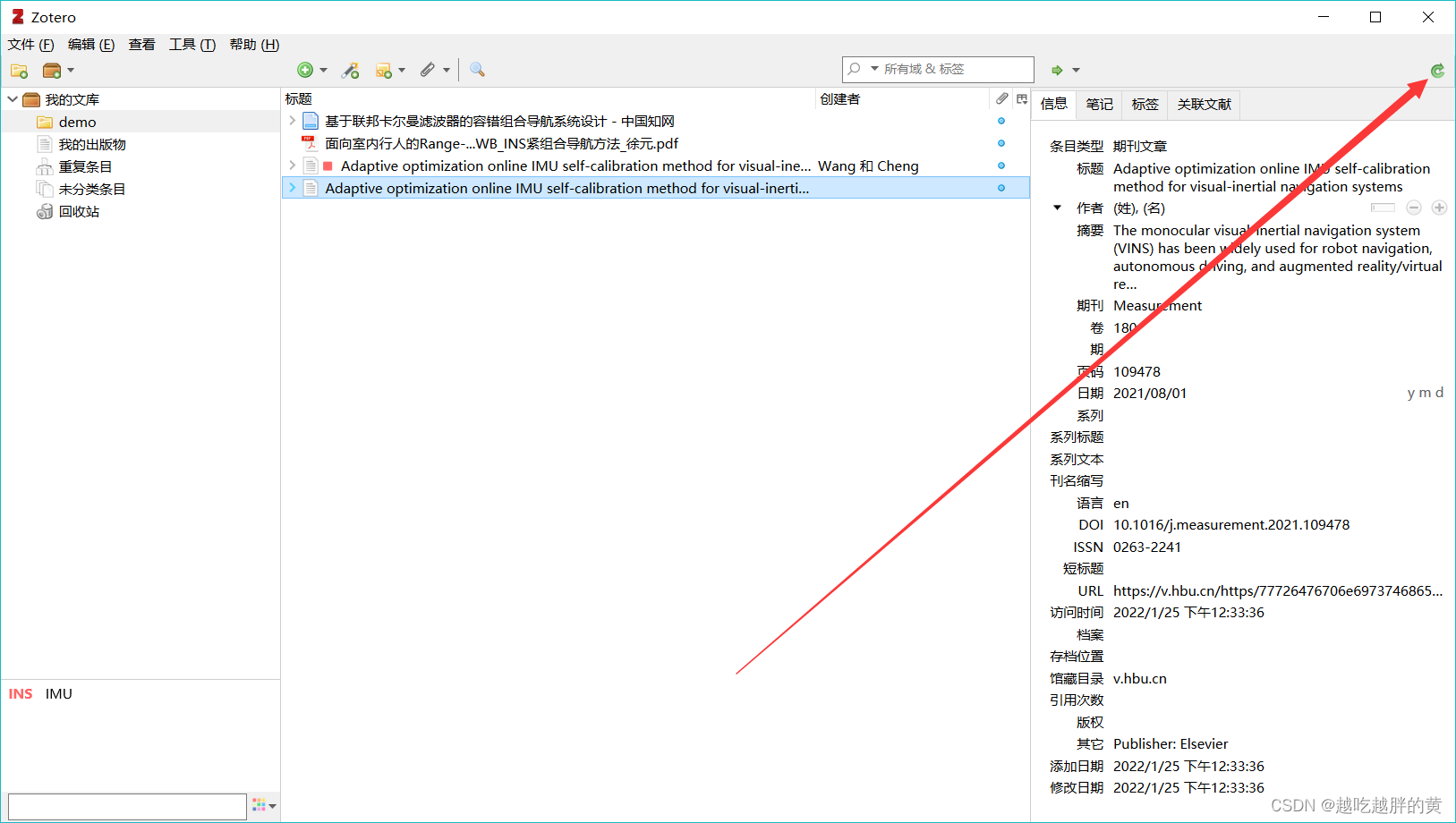Click the (姓), (名) author field

1139,208
